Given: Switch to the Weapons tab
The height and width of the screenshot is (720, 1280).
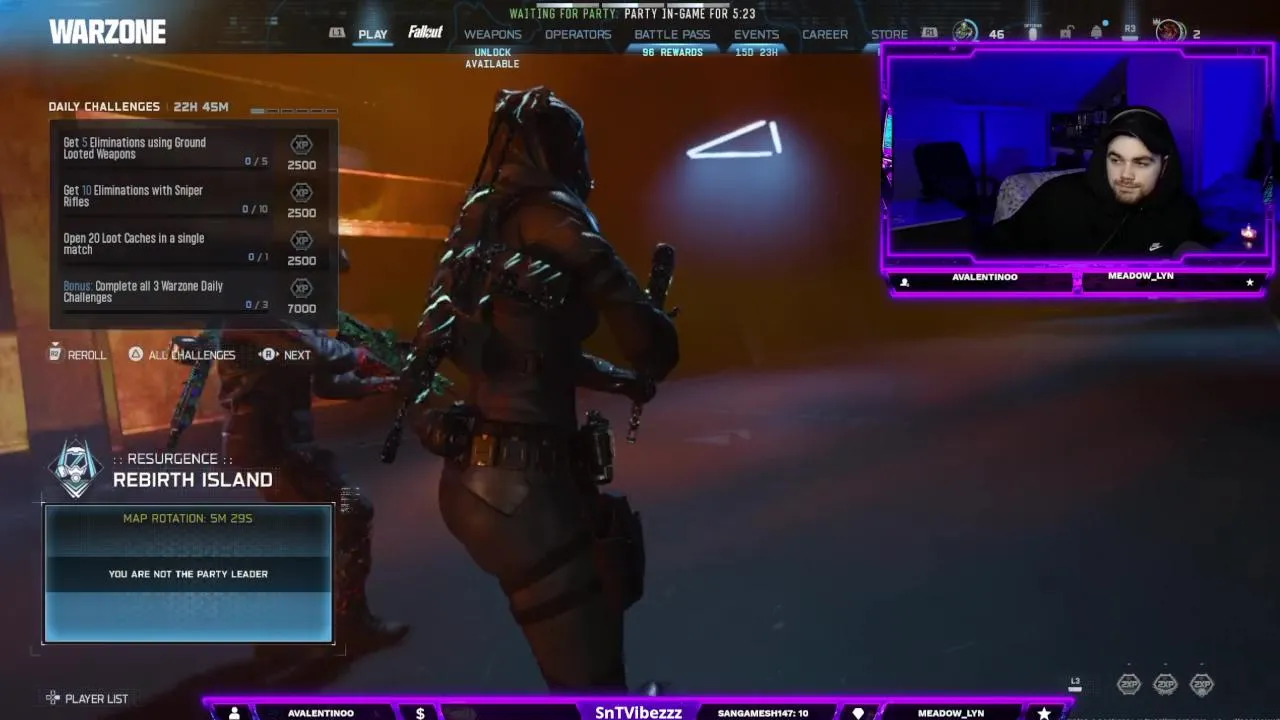Looking at the screenshot, I should [x=492, y=34].
